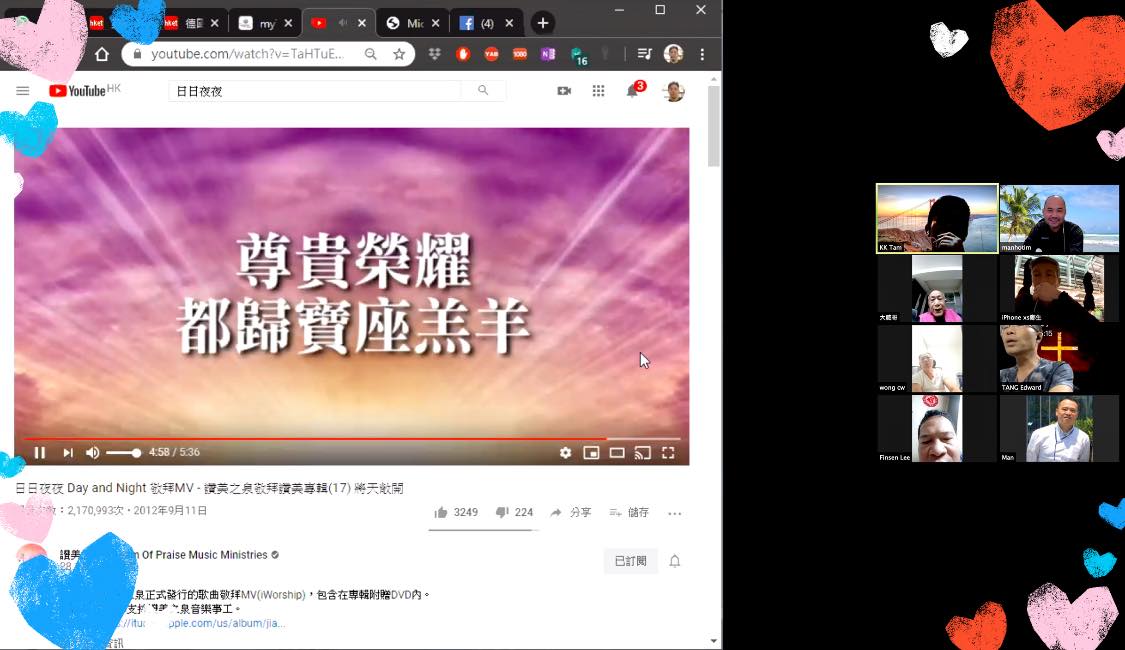Select Finsen Lee's video tile

pyautogui.click(x=937, y=428)
